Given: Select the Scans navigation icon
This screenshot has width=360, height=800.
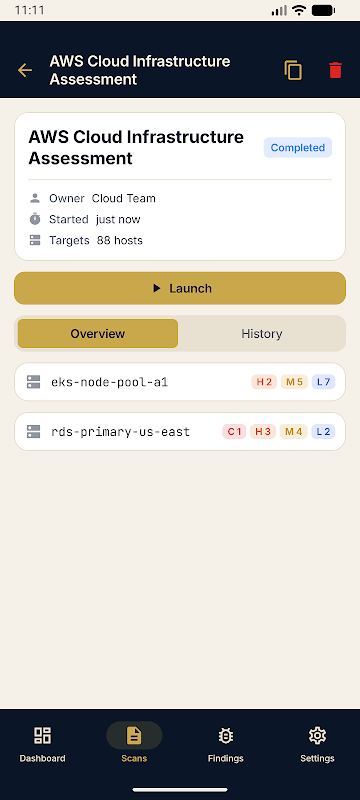Looking at the screenshot, I should coord(134,735).
